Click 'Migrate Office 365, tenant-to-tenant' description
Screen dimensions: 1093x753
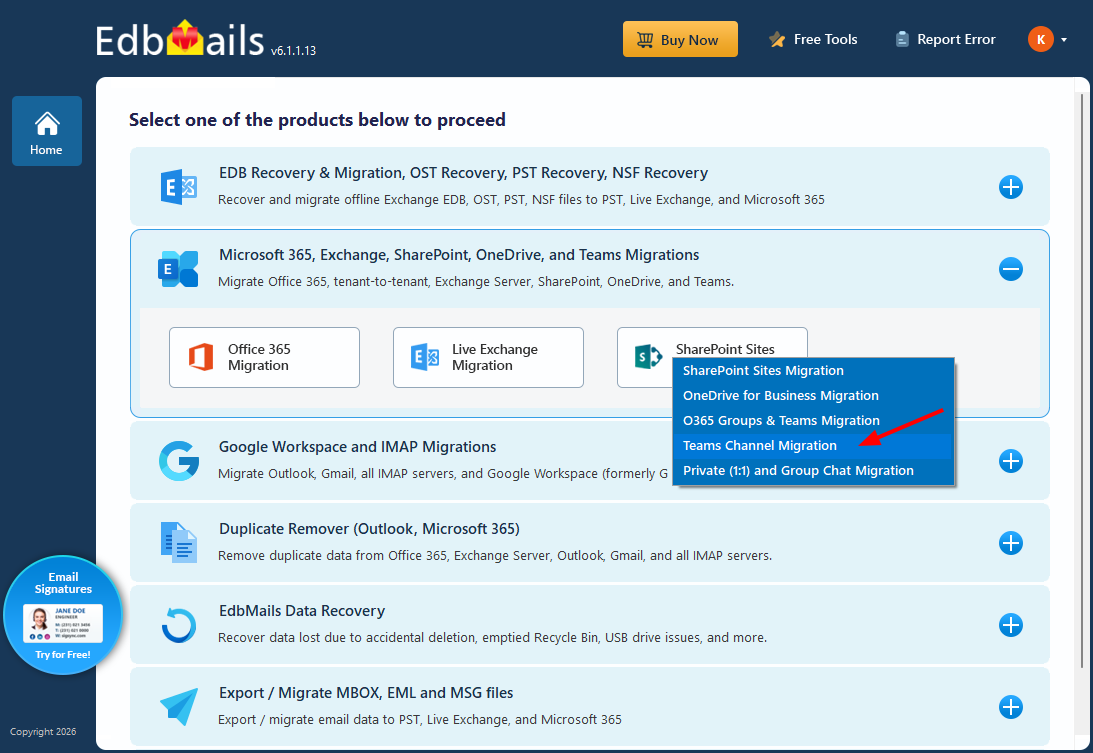point(476,282)
